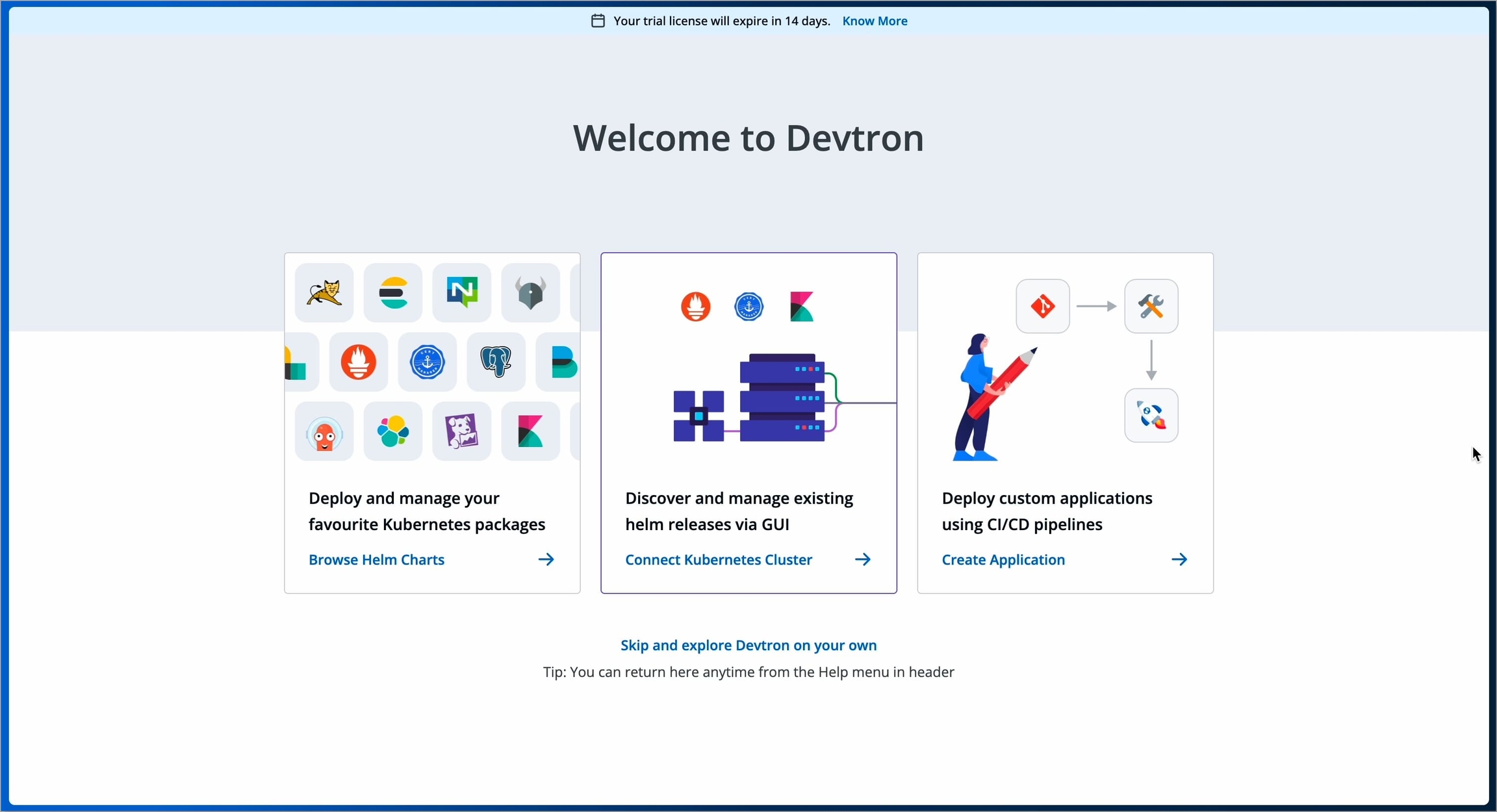
Task: Click the Elasticsearch icon in helm charts card
Action: 393,292
